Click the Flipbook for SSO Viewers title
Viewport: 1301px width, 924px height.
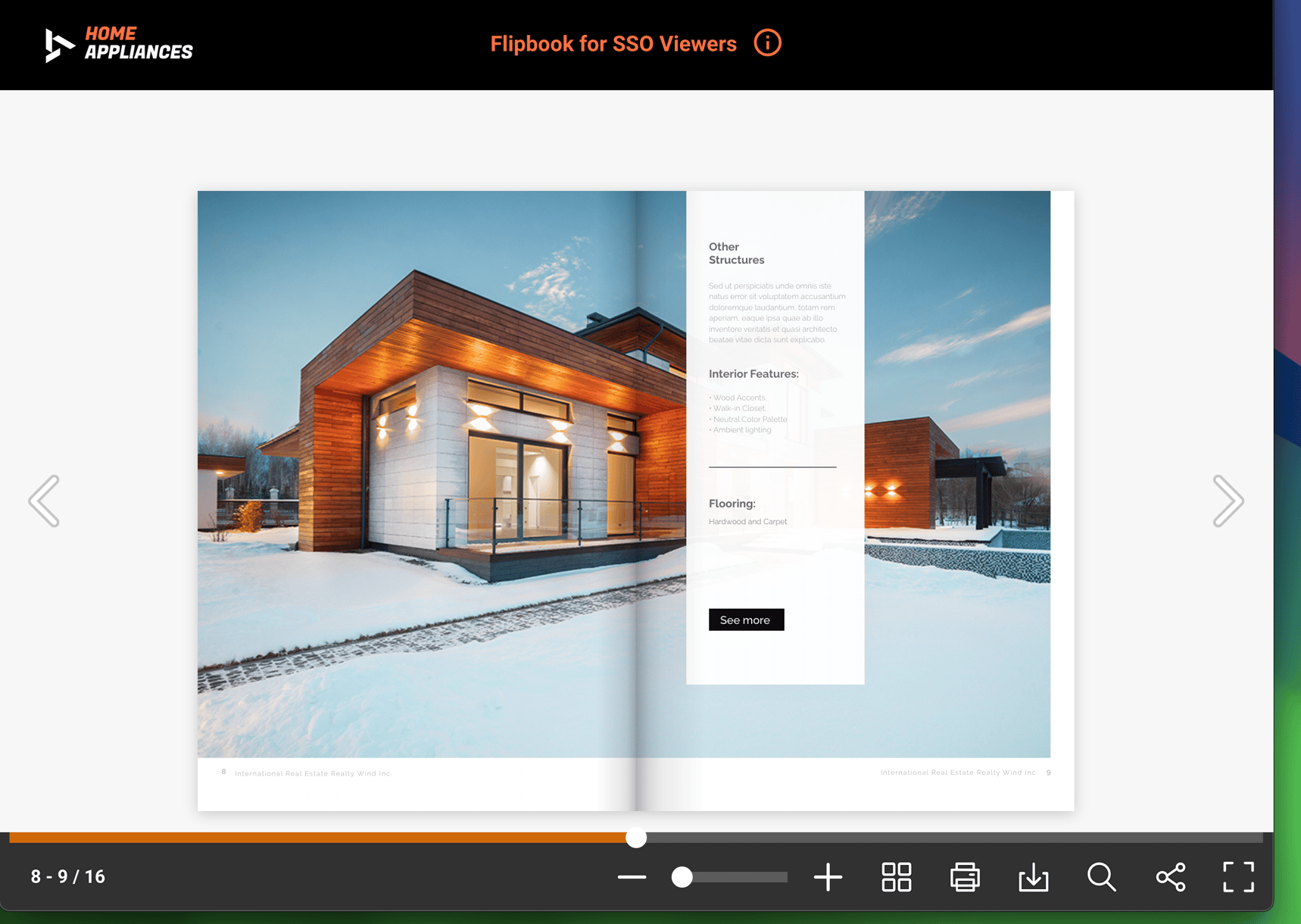tap(613, 44)
